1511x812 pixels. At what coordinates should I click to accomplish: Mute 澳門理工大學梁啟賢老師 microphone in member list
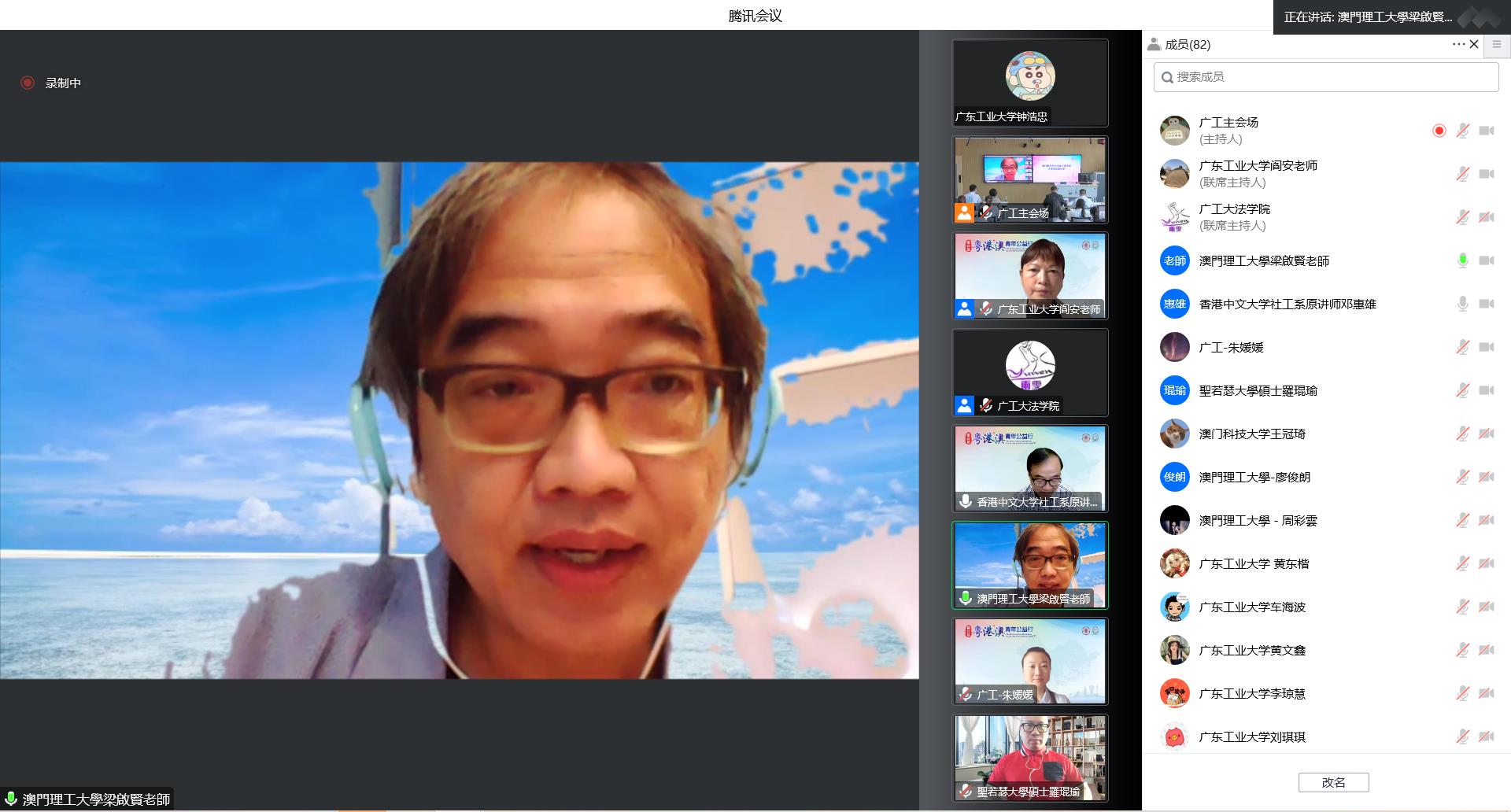(1462, 260)
